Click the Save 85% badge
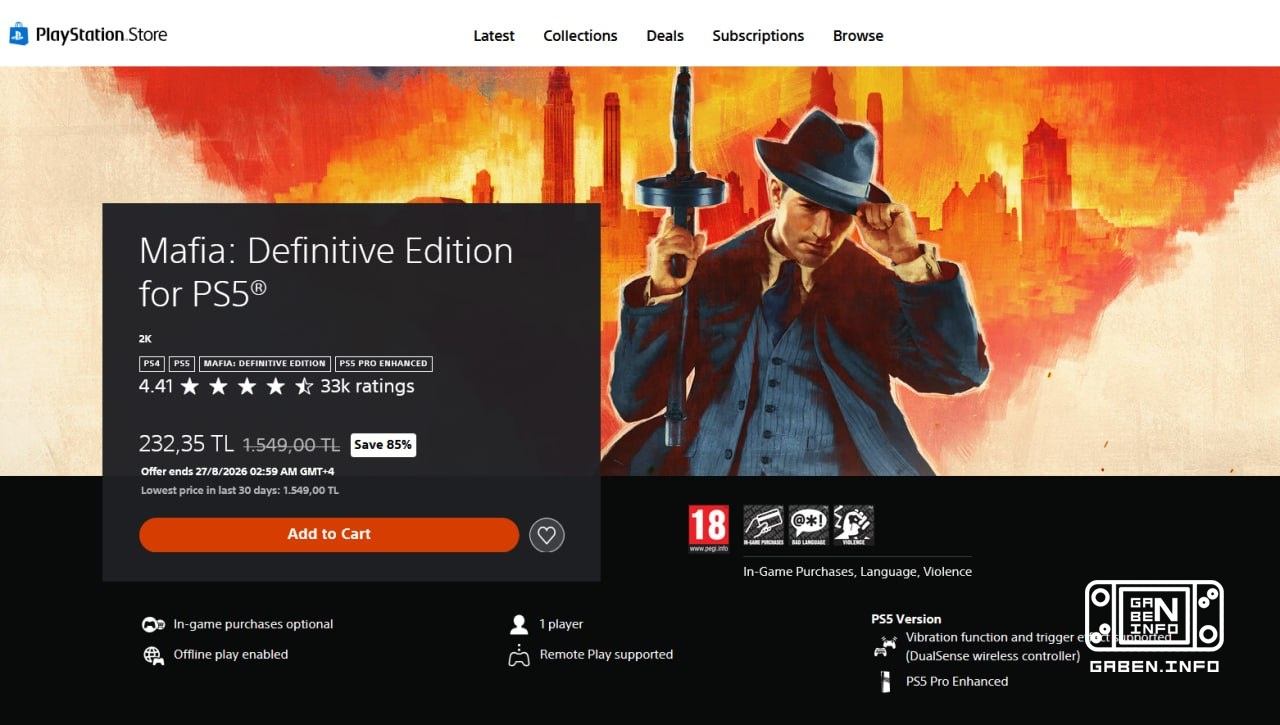The image size is (1280, 725). (x=383, y=445)
